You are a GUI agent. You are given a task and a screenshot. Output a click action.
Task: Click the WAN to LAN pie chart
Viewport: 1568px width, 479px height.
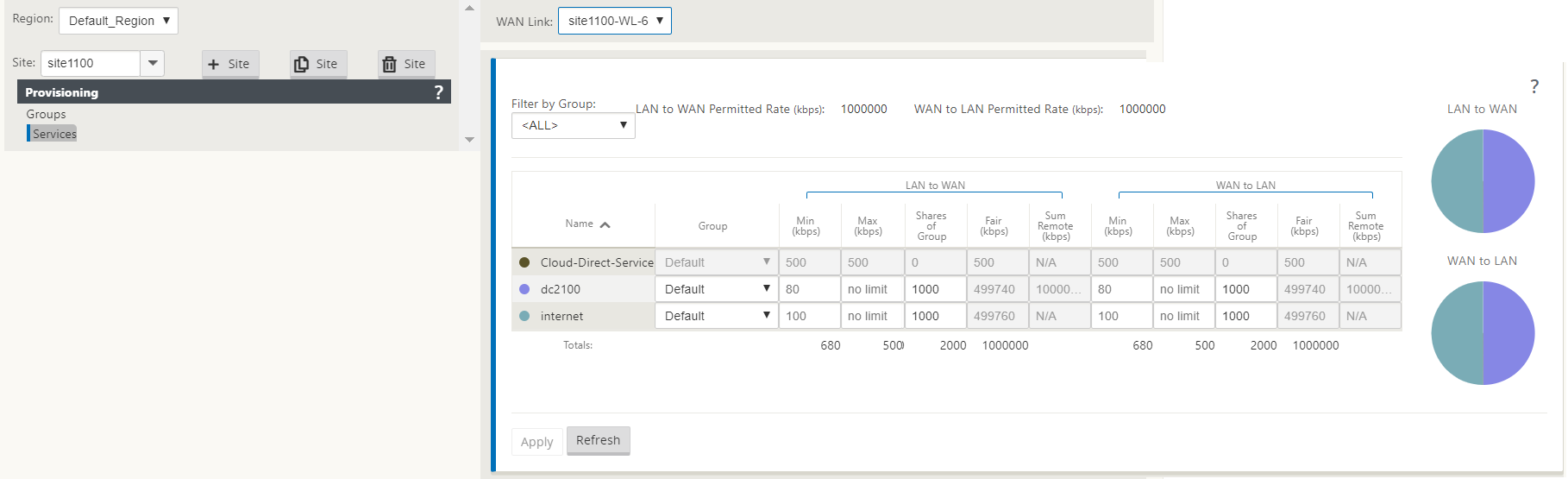point(1483,333)
